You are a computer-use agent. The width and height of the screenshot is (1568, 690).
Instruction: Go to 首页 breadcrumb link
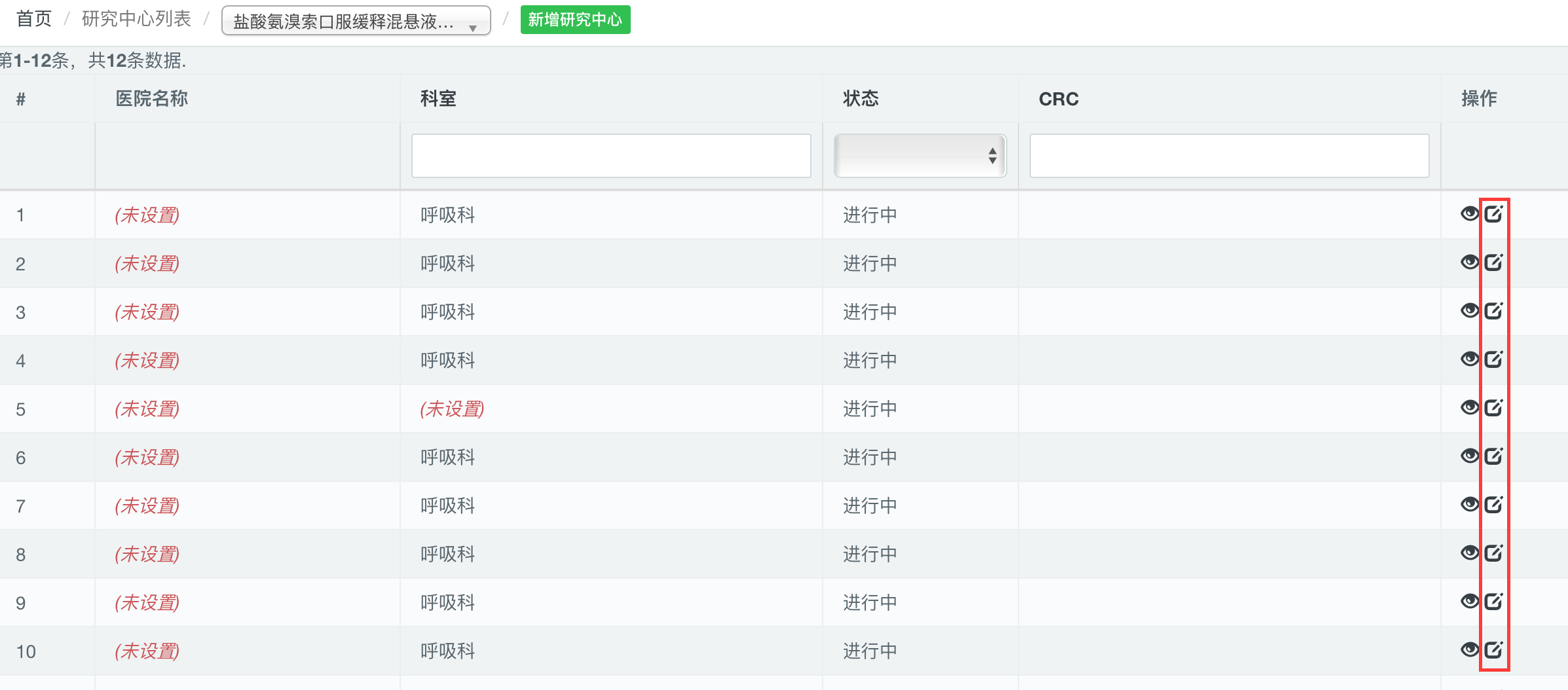click(33, 19)
